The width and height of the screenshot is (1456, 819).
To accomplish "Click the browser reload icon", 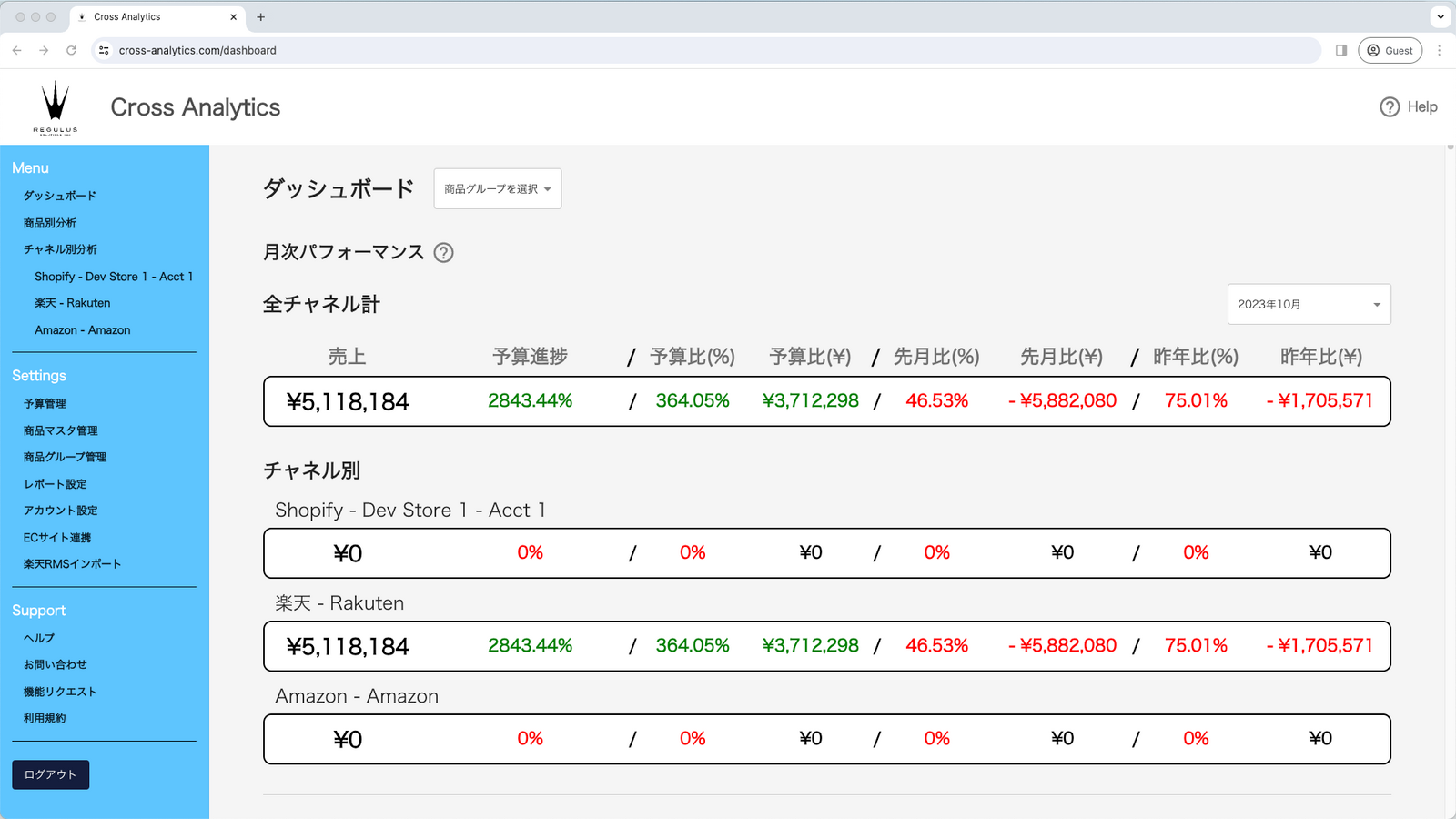I will tap(71, 50).
